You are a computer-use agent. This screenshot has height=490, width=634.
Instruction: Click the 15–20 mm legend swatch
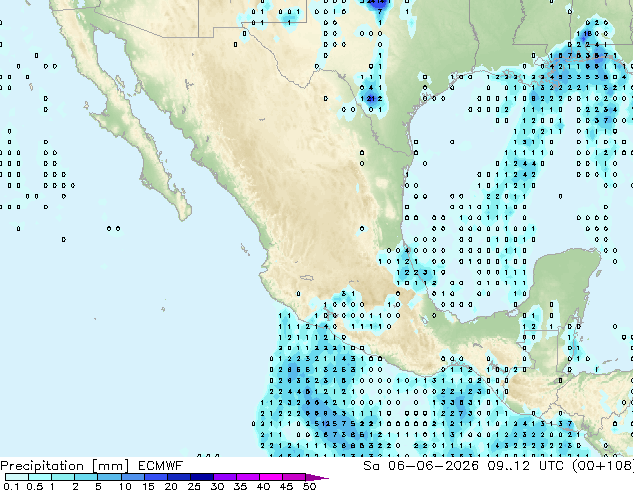coord(155,477)
